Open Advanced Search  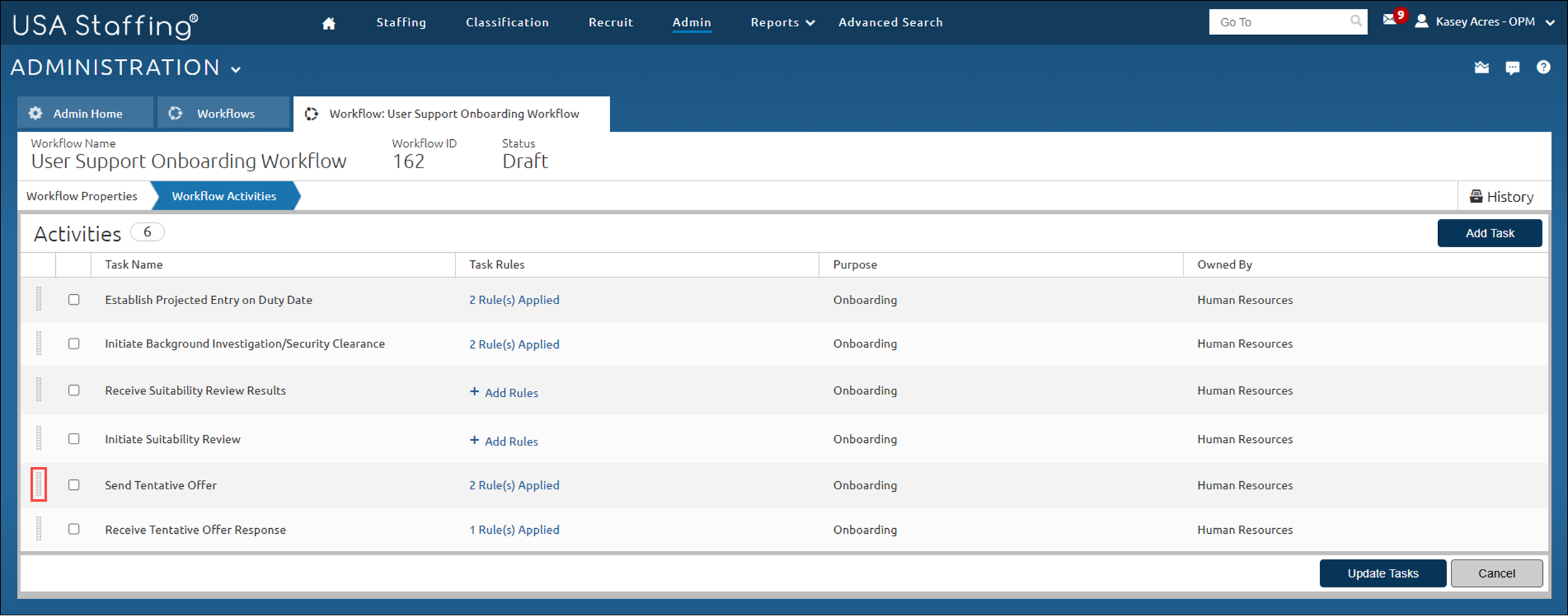point(890,23)
